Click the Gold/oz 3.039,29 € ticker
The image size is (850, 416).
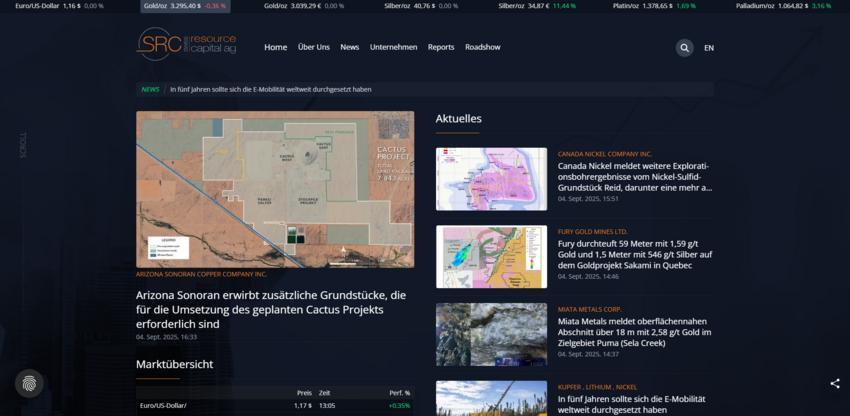coord(304,6)
